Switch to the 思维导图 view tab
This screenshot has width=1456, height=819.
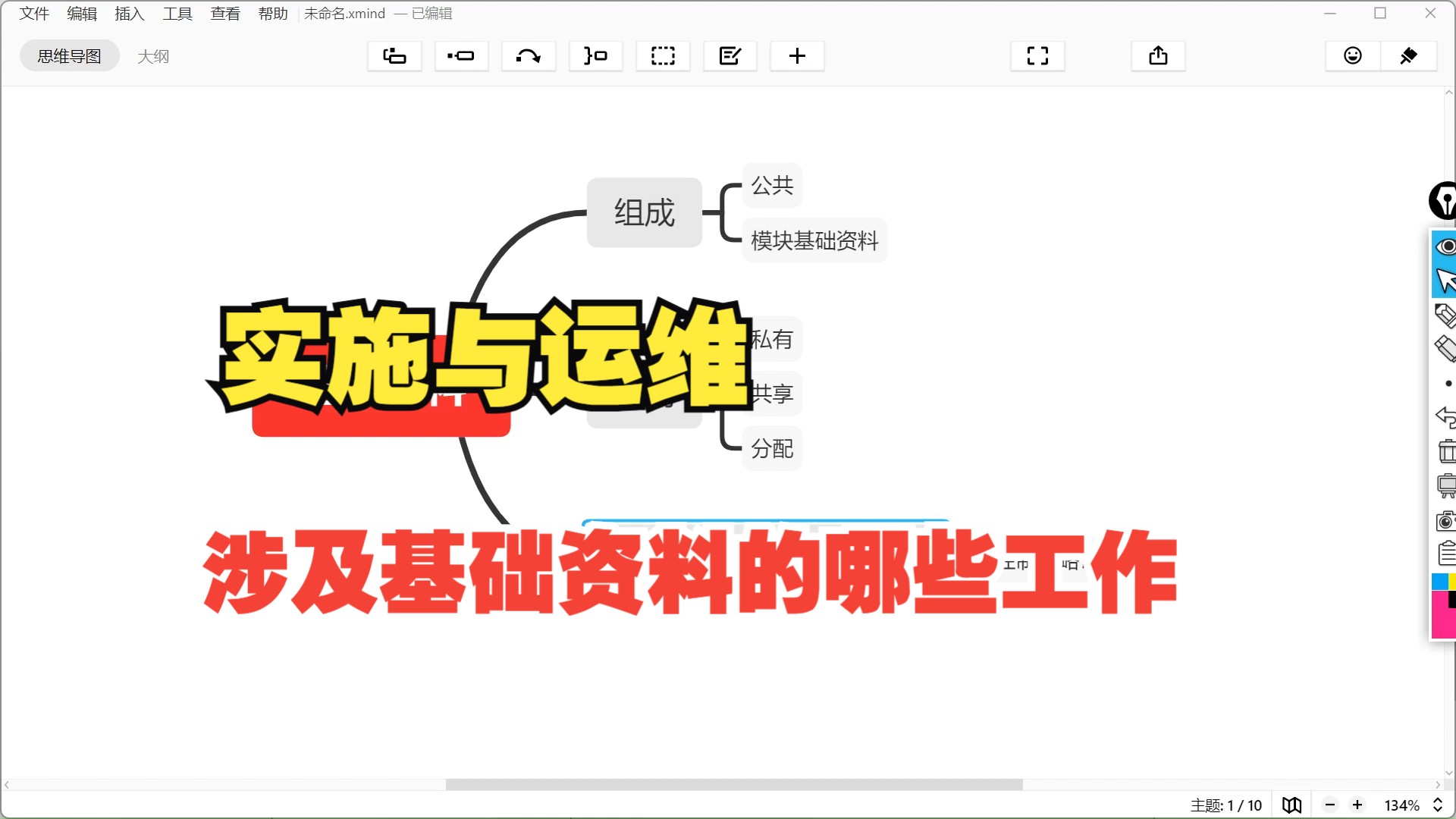click(x=69, y=56)
